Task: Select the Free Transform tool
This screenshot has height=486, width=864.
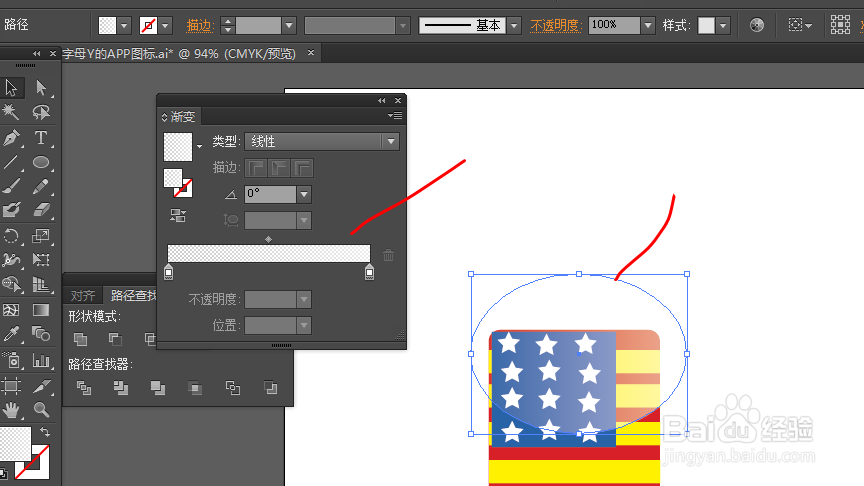Action: (41, 260)
